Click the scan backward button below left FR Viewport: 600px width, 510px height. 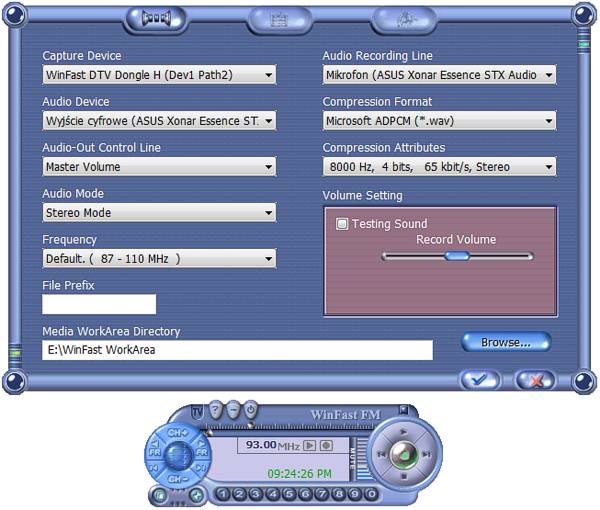tap(154, 468)
